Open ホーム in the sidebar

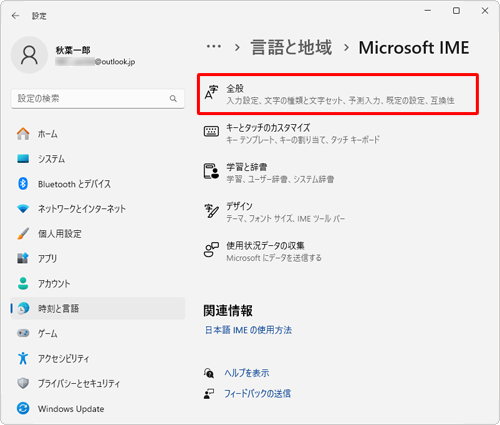point(98,134)
